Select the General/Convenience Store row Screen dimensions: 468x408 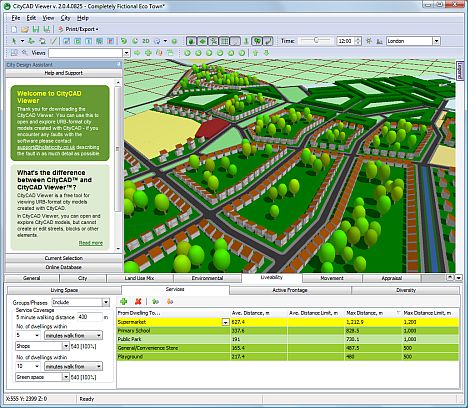coord(288,348)
